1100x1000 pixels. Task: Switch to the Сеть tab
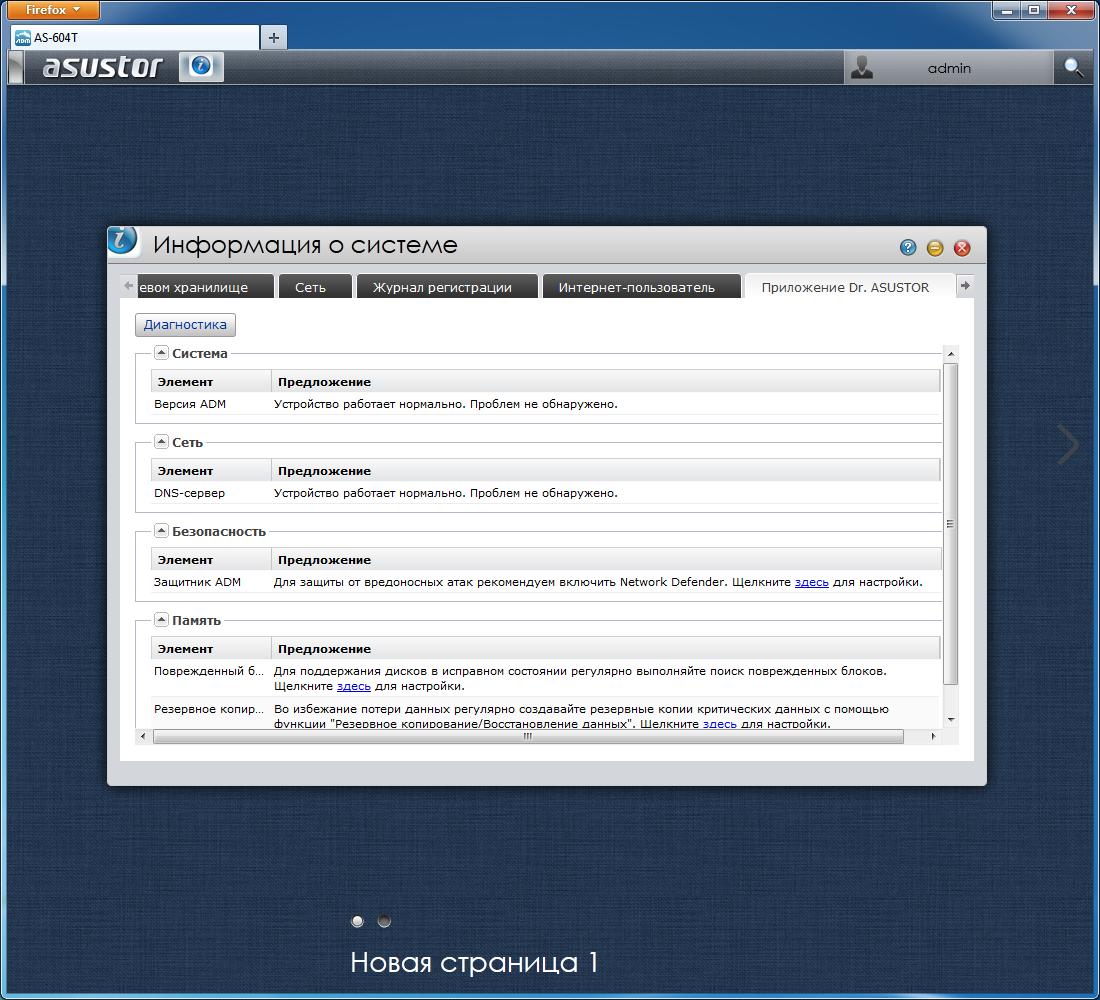(x=315, y=286)
